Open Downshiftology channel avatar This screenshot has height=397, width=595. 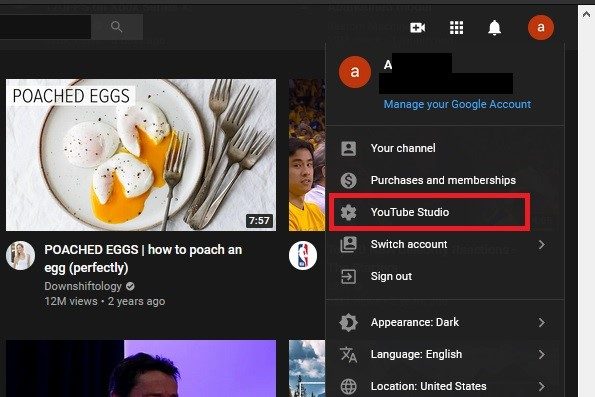tap(20, 255)
